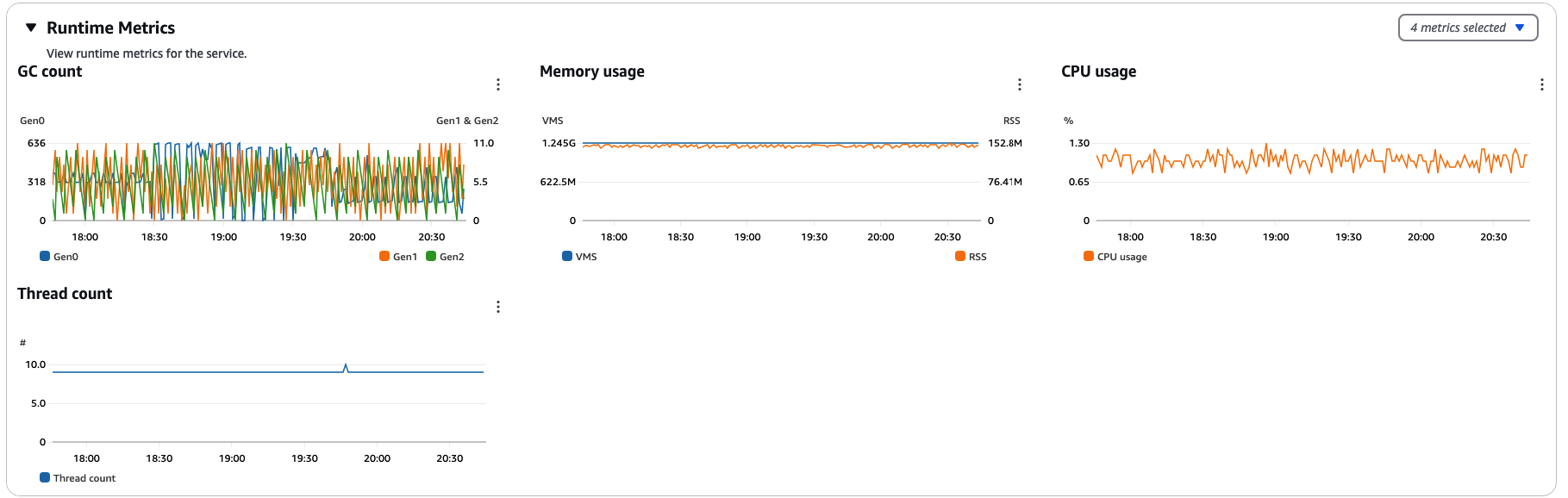Toggle the Gen1 series in GC count legend
The image size is (1568, 498).
tap(397, 256)
